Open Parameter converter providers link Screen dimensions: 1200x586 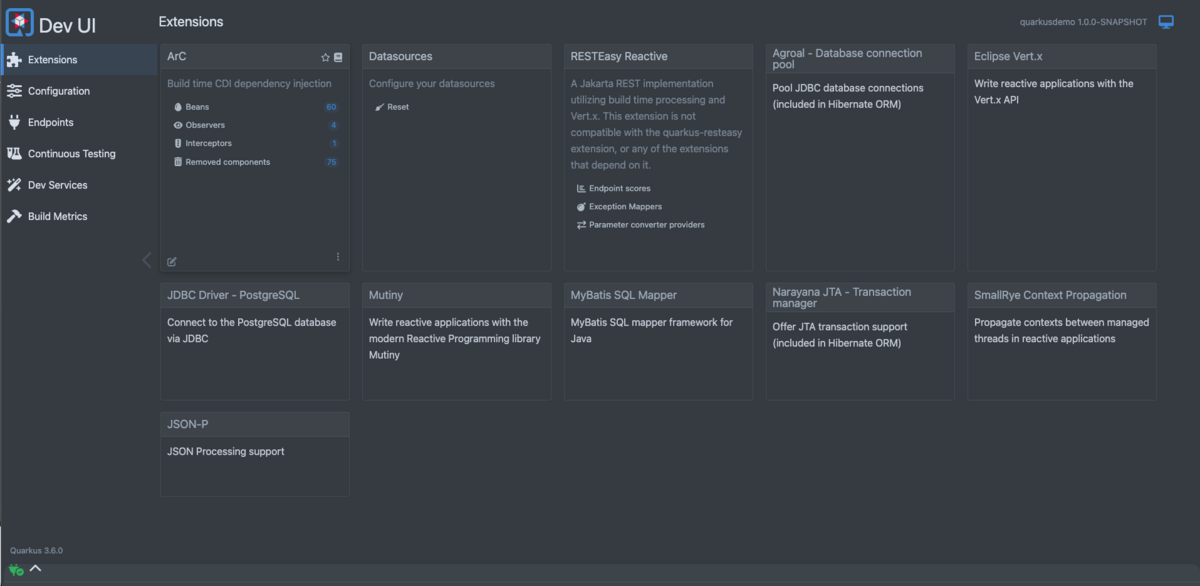(x=647, y=225)
